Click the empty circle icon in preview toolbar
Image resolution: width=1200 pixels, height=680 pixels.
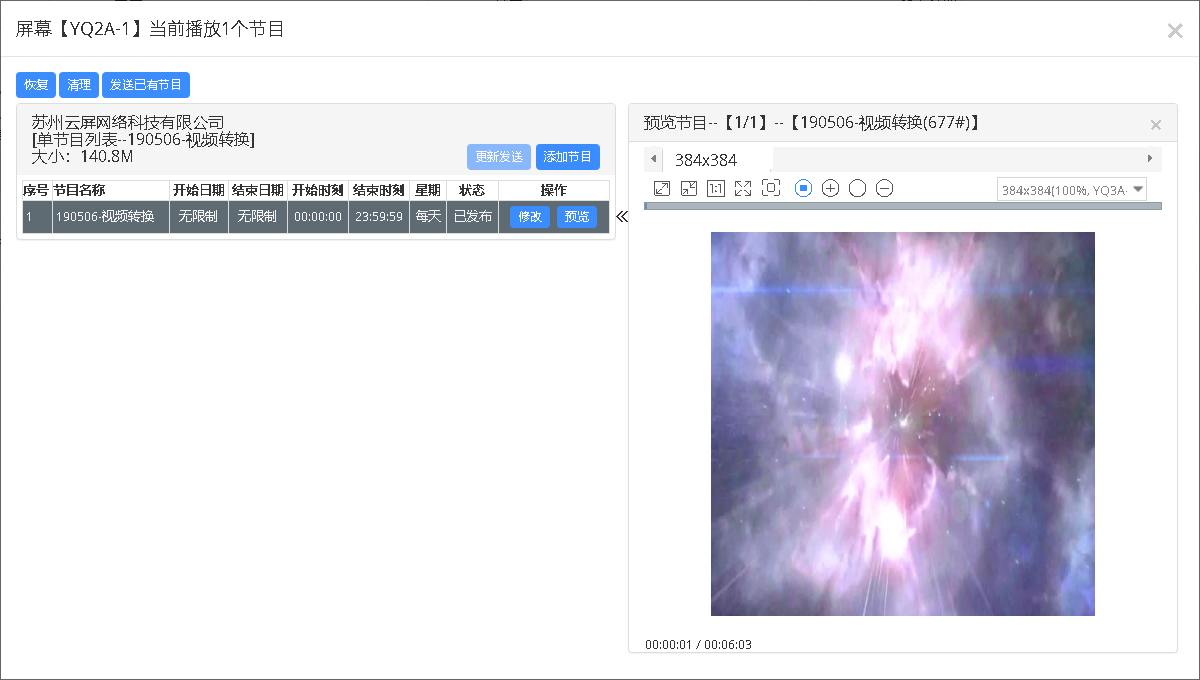[857, 188]
